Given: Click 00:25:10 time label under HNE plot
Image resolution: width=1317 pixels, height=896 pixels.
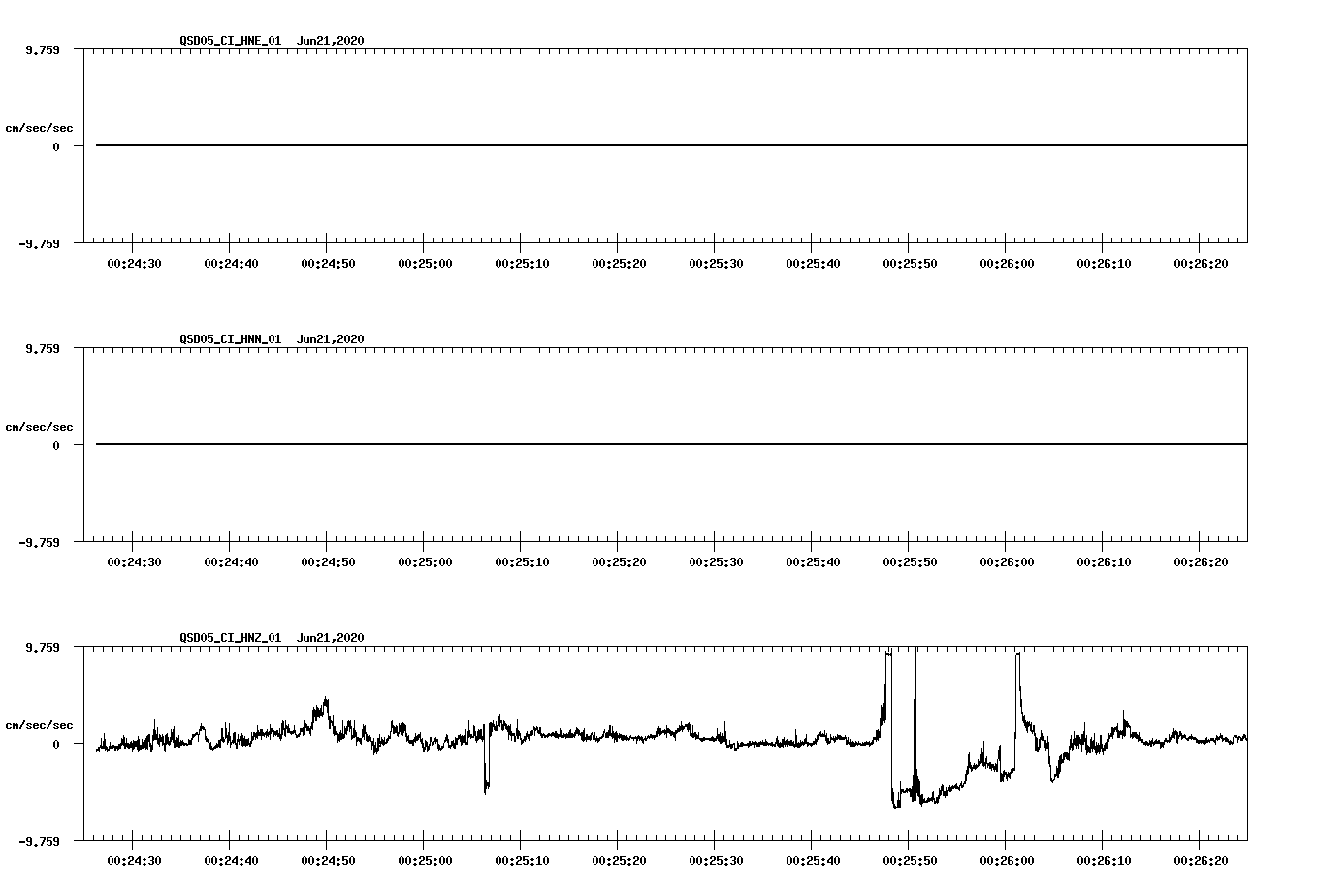Looking at the screenshot, I should coord(522,264).
